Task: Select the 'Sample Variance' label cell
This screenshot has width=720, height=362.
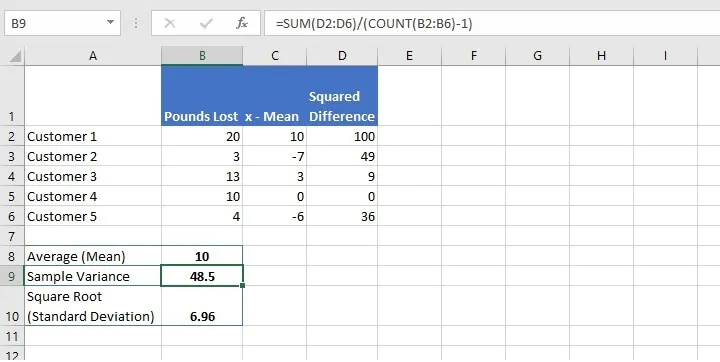Action: click(x=93, y=276)
